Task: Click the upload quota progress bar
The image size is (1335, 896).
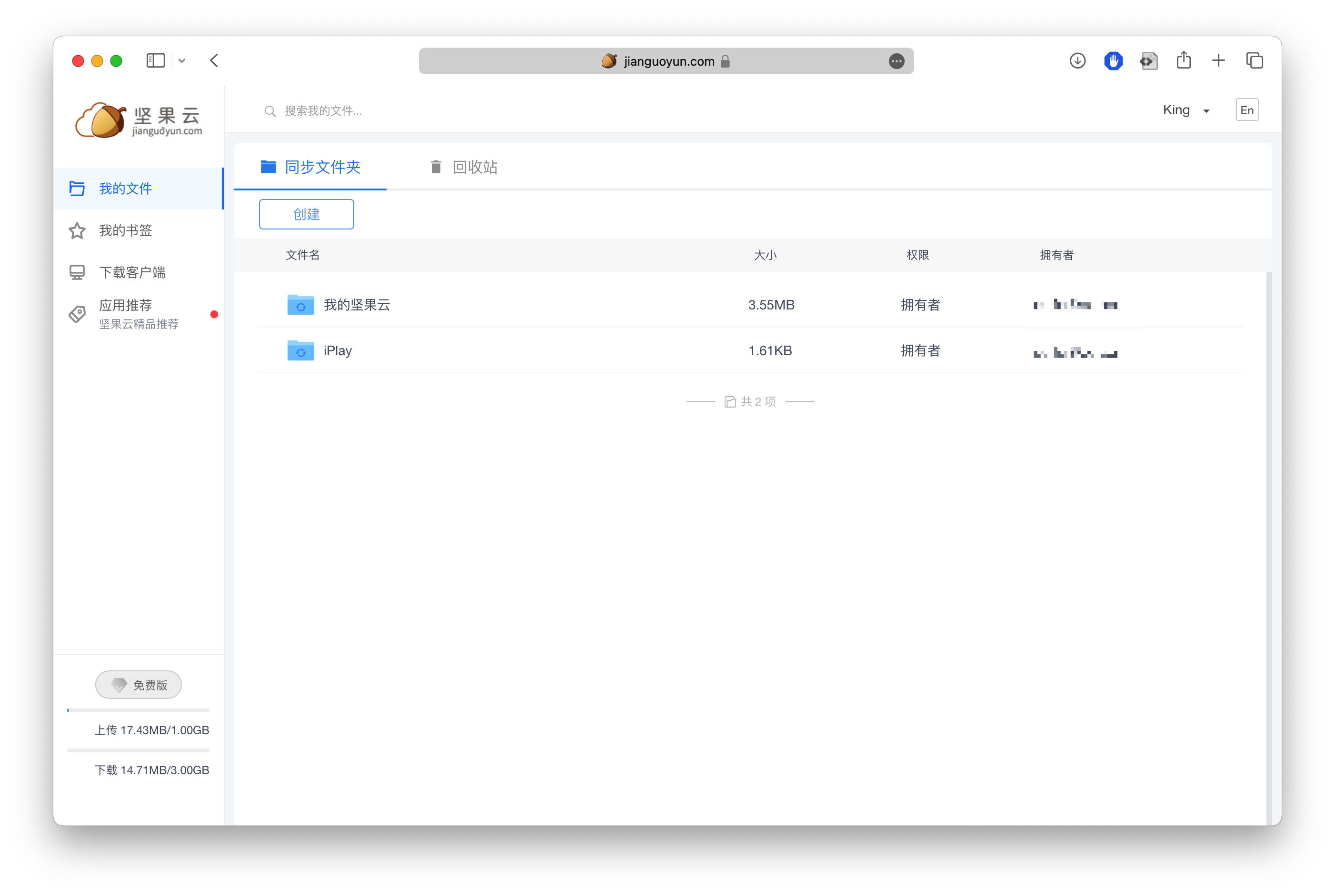Action: coord(138,710)
